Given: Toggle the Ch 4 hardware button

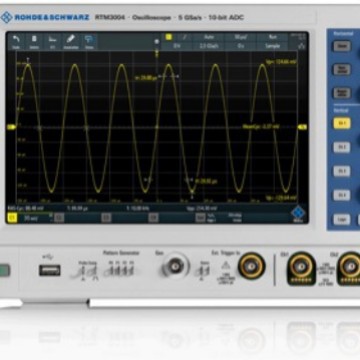Looking at the screenshot, I should [342, 195].
